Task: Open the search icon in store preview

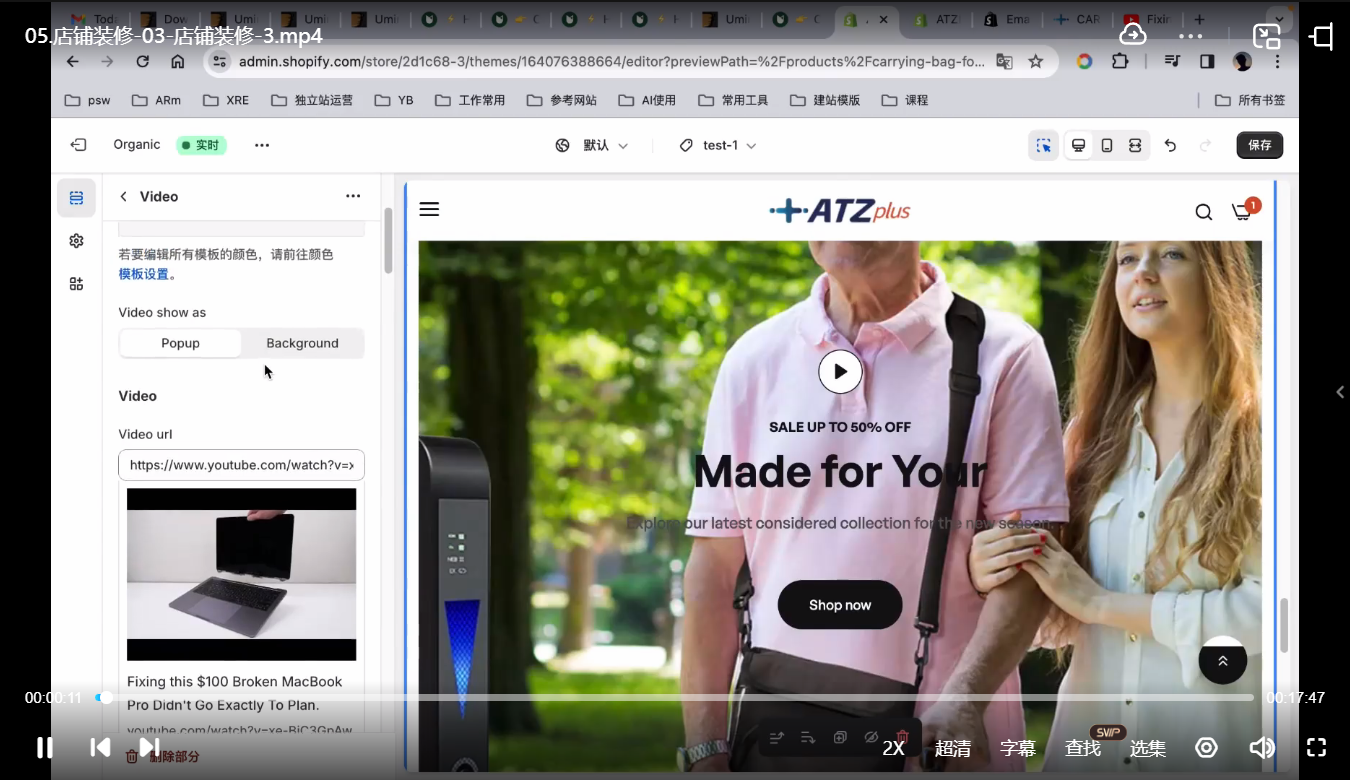Action: (x=1204, y=212)
